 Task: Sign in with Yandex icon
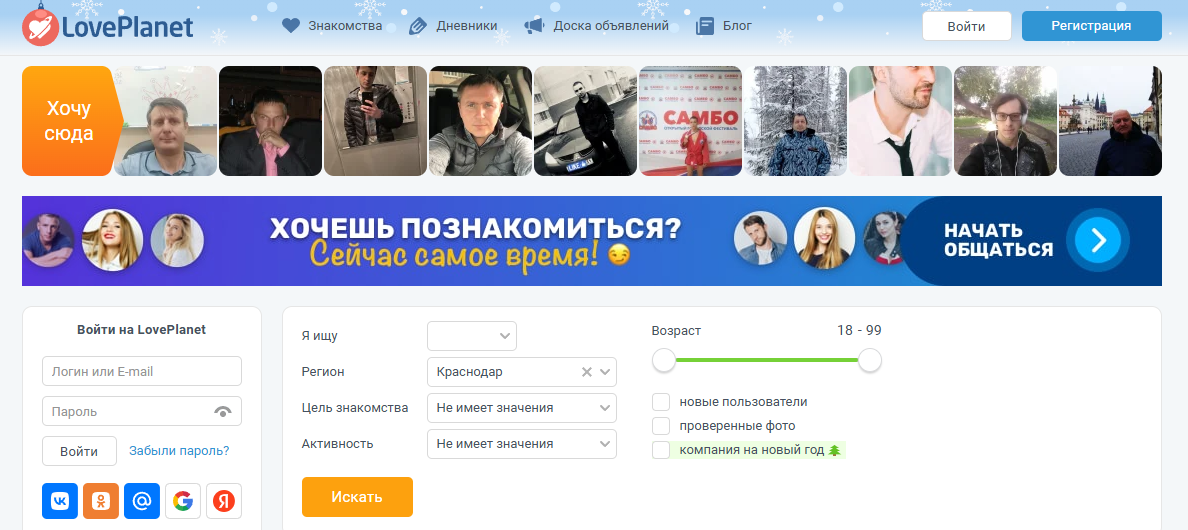click(224, 501)
